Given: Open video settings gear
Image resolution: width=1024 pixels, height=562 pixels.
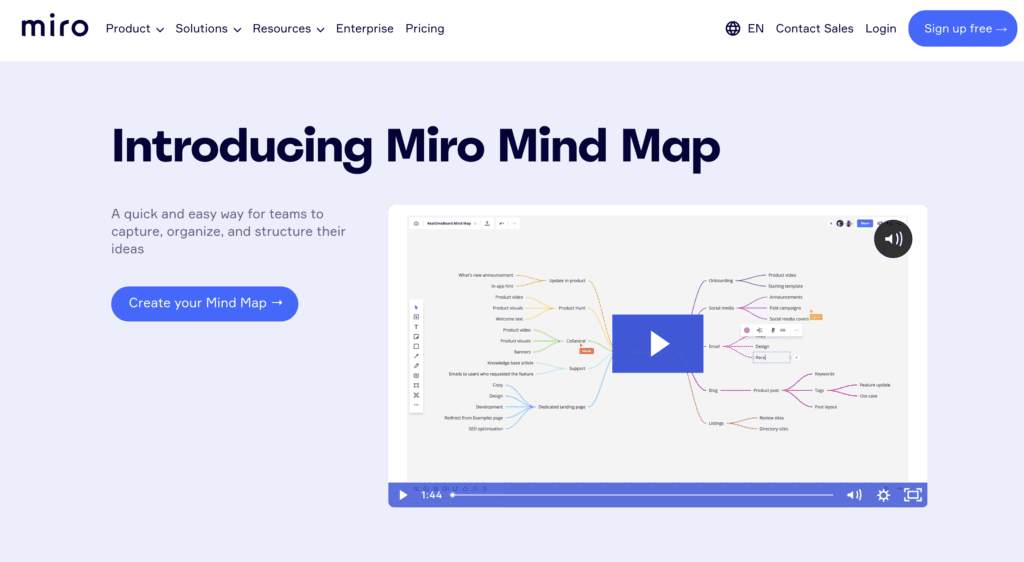Looking at the screenshot, I should (884, 495).
